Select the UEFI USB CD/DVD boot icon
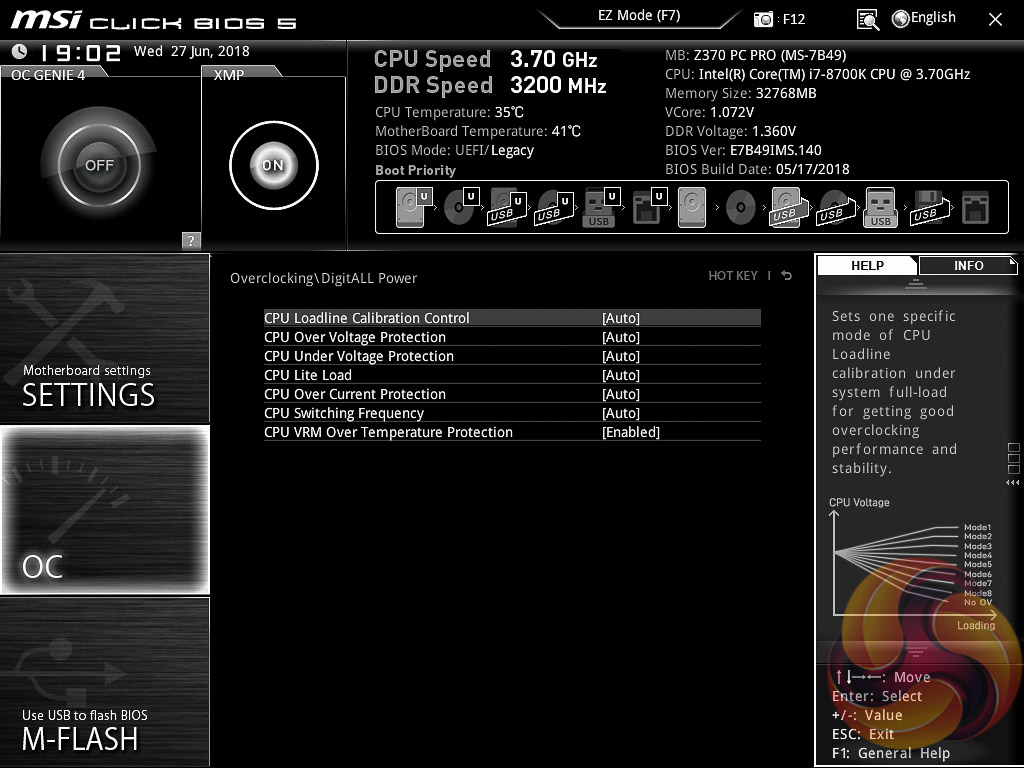 coord(554,207)
